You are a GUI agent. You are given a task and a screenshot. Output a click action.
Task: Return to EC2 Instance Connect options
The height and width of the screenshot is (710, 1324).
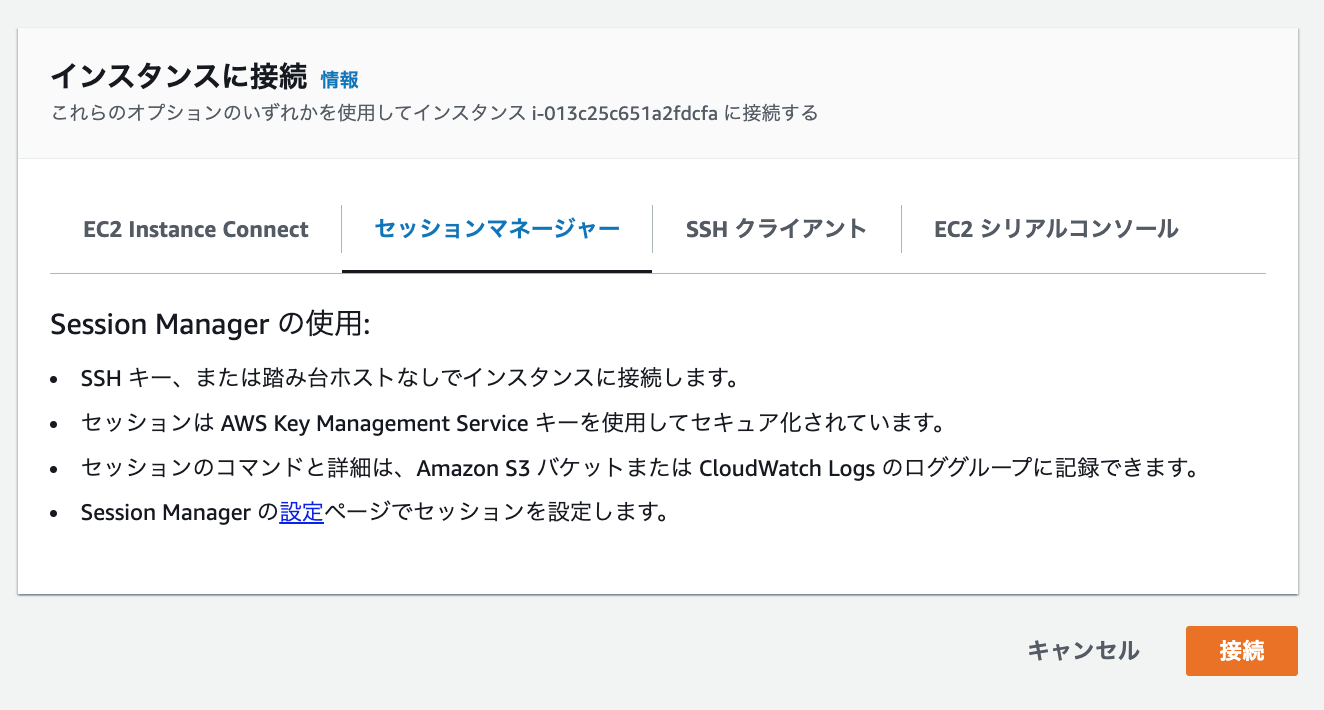tap(196, 229)
